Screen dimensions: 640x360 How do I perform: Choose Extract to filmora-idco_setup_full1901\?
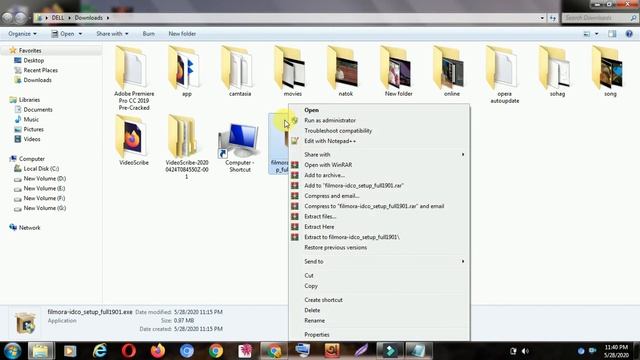[x=352, y=237]
